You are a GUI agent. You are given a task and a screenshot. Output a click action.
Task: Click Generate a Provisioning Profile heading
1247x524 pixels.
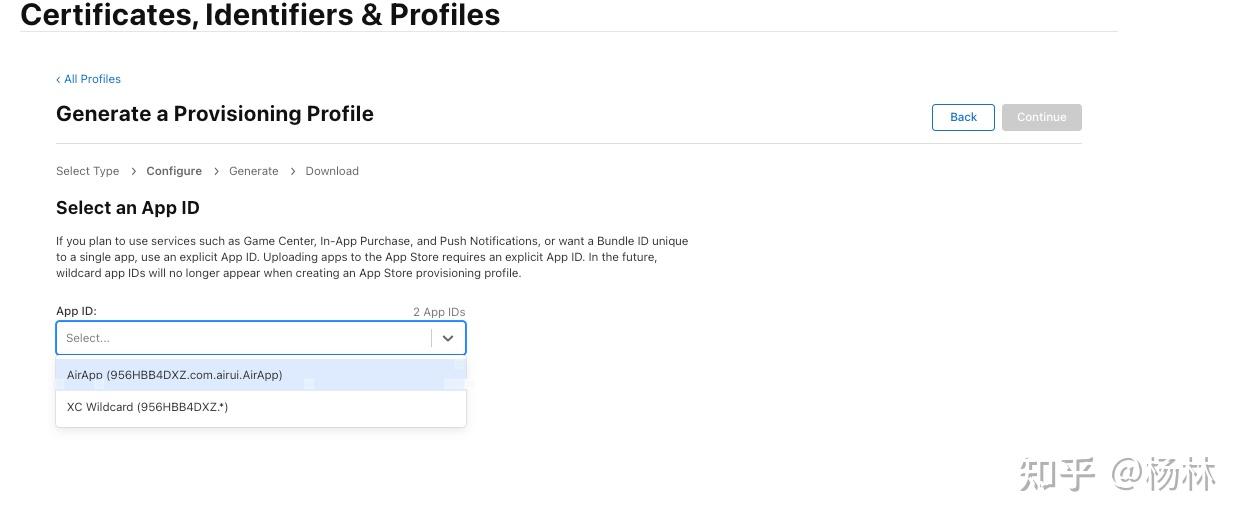(x=215, y=114)
